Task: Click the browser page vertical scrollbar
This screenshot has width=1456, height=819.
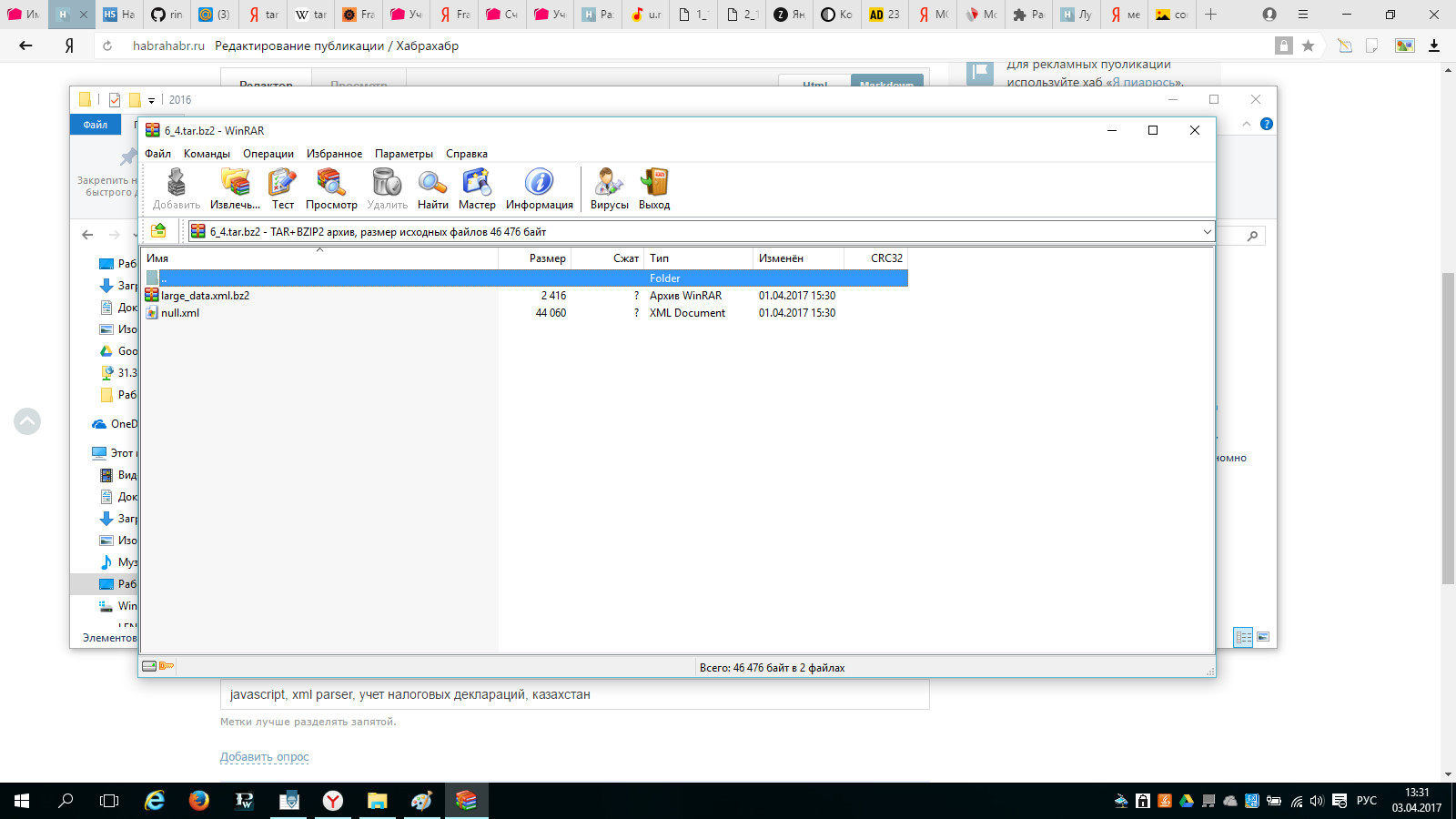Action: [x=1448, y=428]
